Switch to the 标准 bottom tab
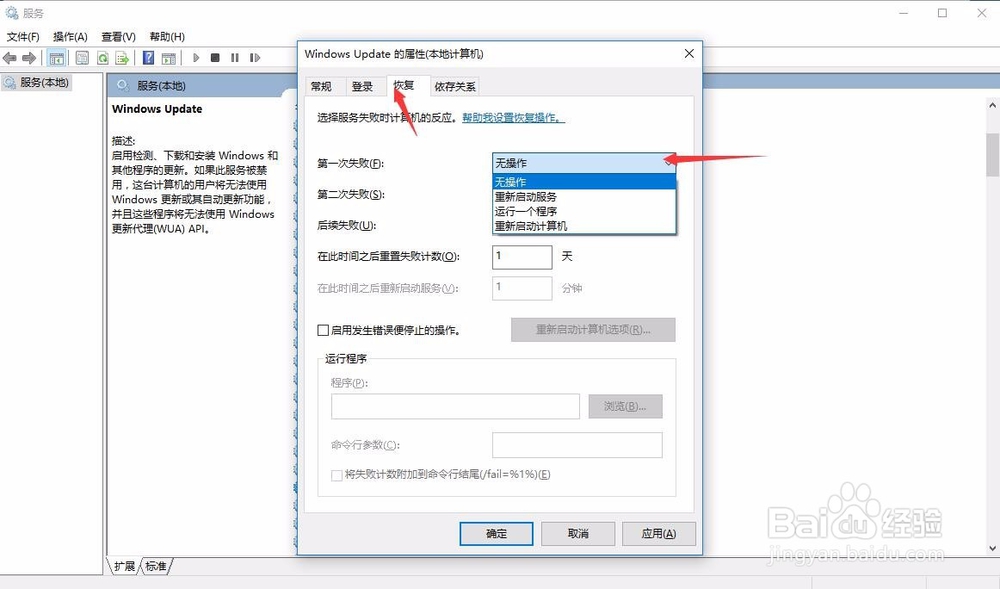 (x=156, y=565)
